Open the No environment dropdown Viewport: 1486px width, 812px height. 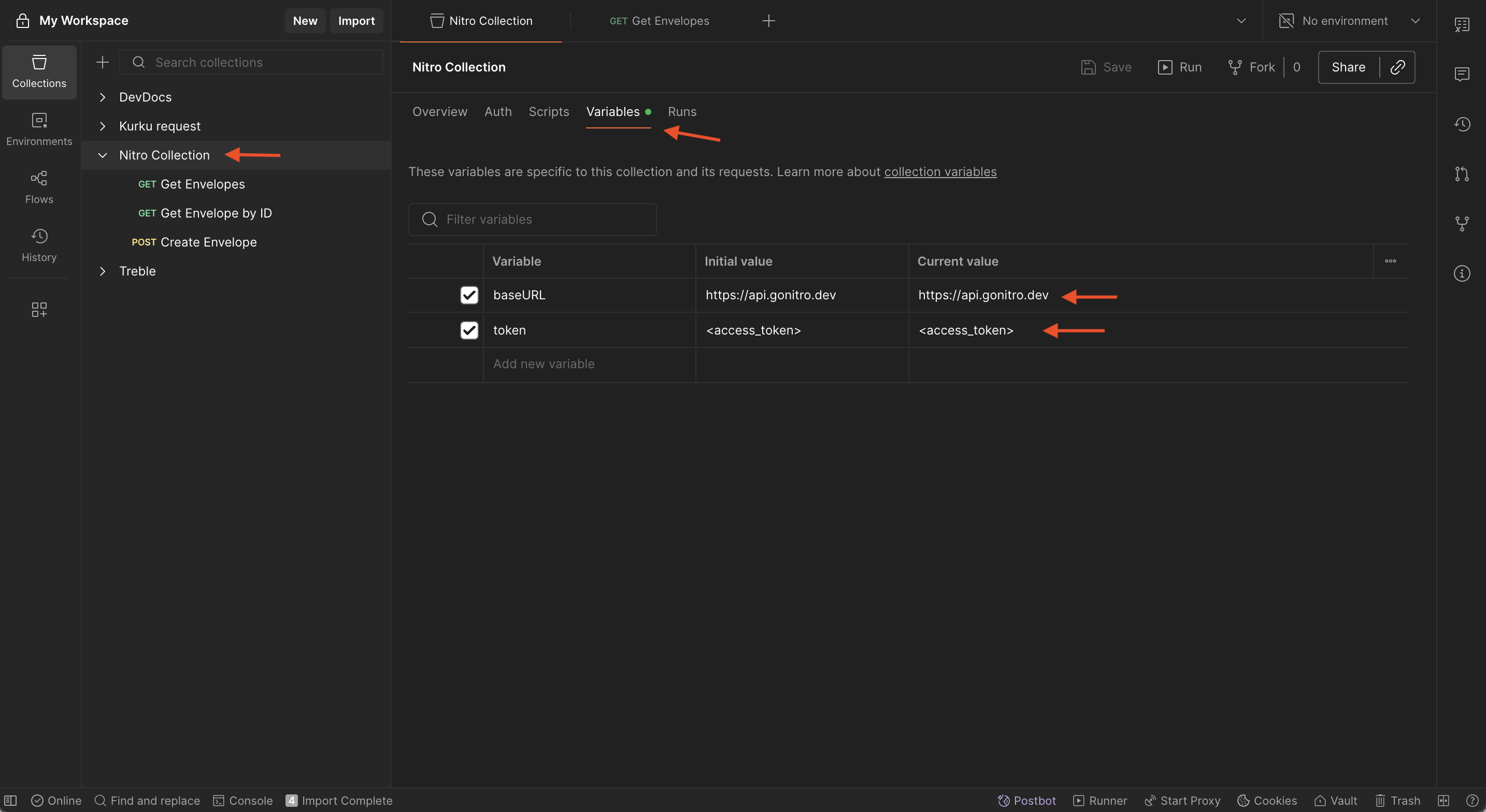[x=1349, y=21]
